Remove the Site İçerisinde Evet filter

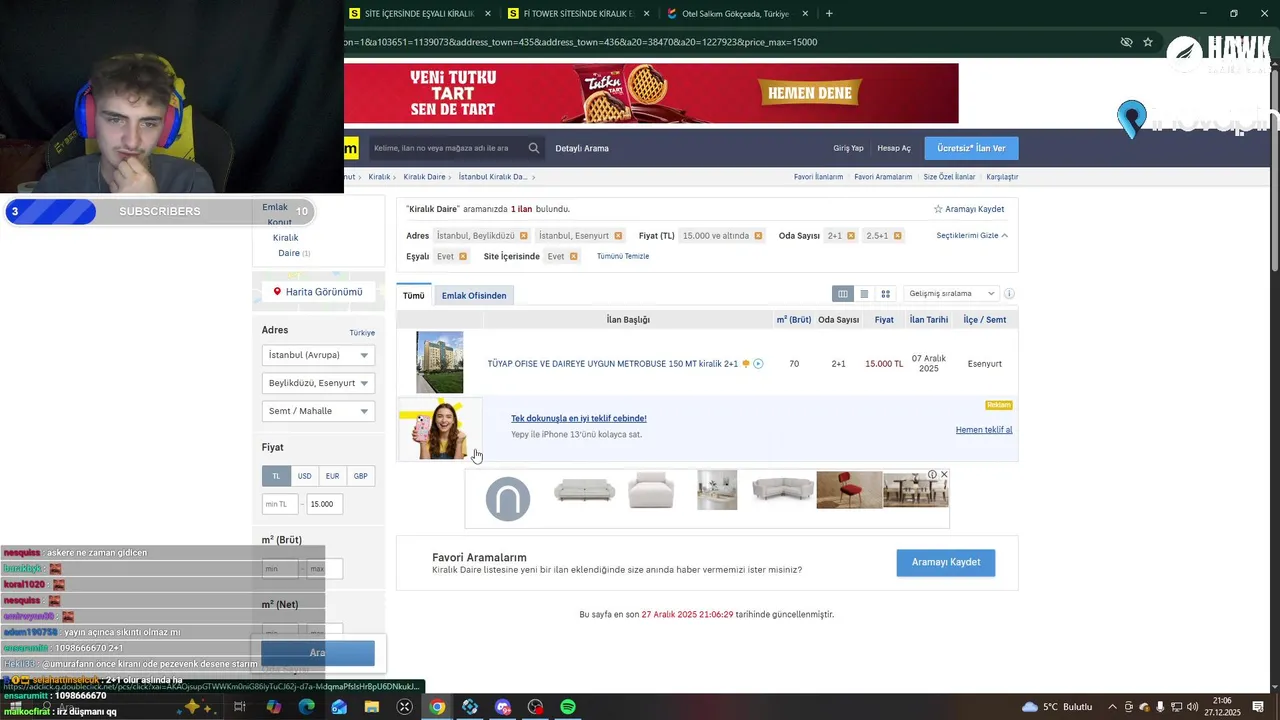click(573, 257)
